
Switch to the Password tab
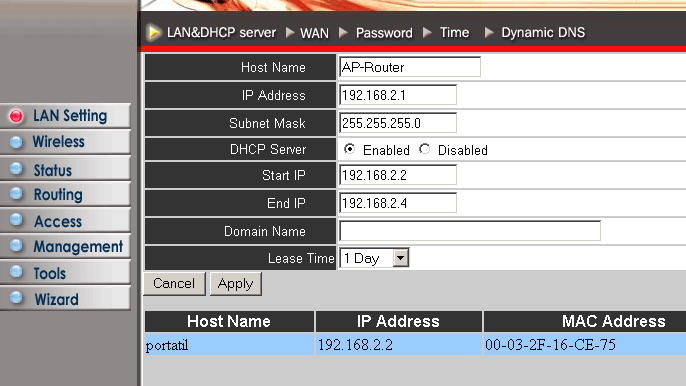point(384,33)
